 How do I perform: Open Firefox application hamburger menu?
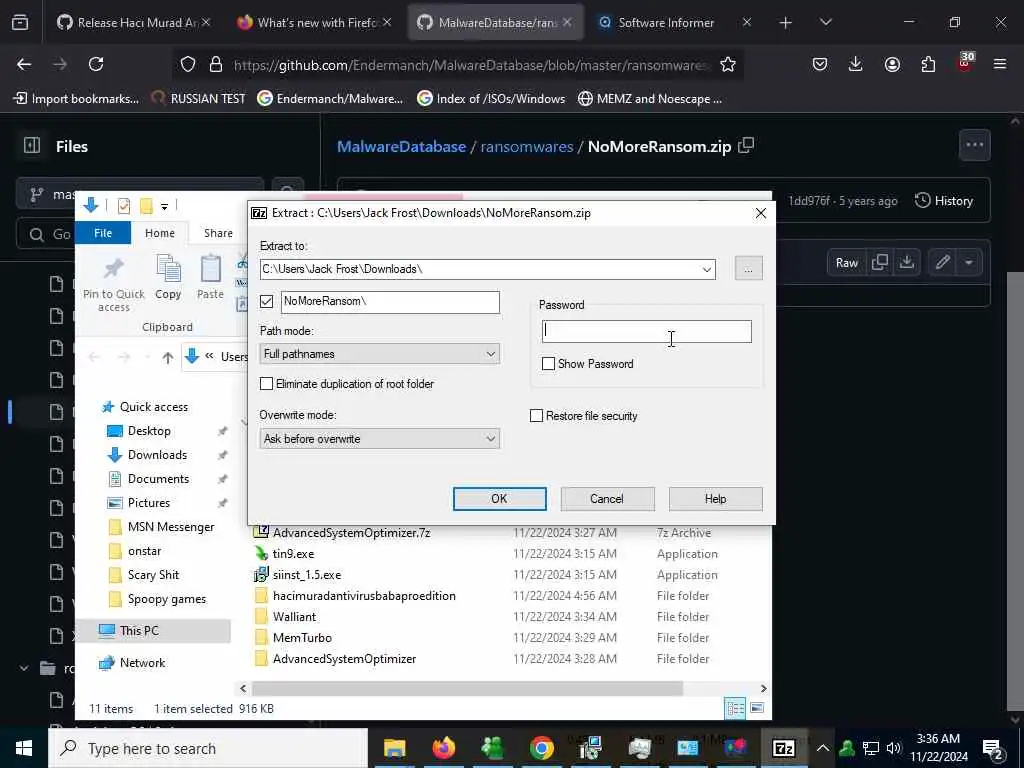point(1000,64)
